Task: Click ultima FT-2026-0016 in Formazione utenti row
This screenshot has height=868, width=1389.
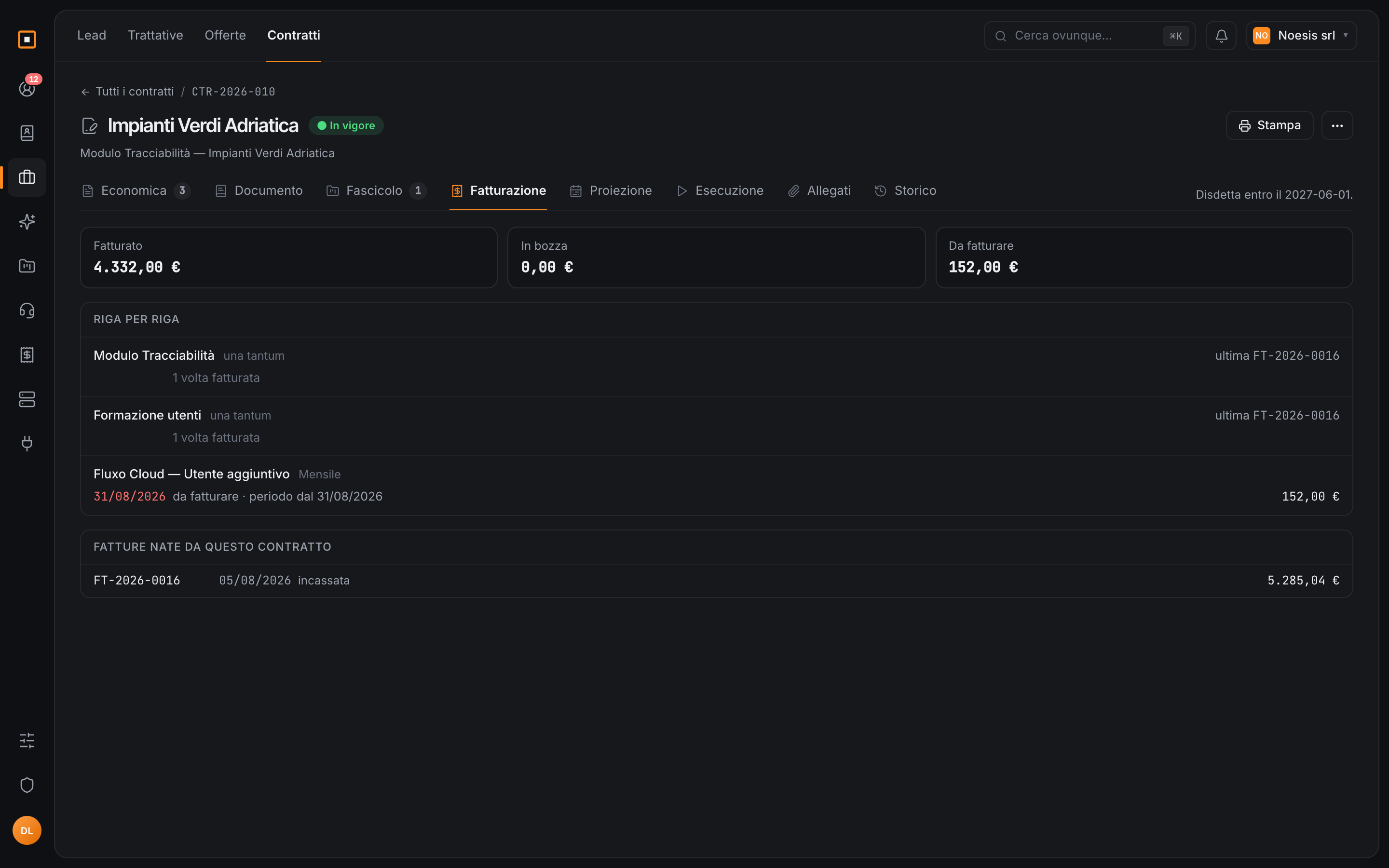Action: (1277, 416)
